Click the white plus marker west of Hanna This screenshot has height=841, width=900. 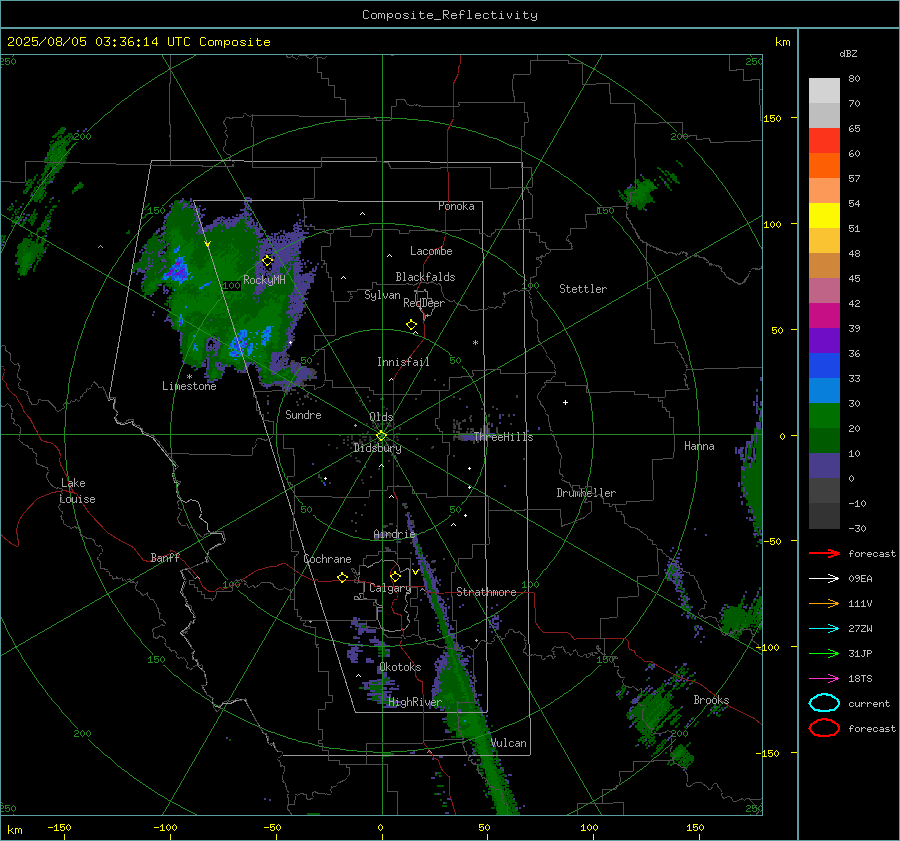565,402
